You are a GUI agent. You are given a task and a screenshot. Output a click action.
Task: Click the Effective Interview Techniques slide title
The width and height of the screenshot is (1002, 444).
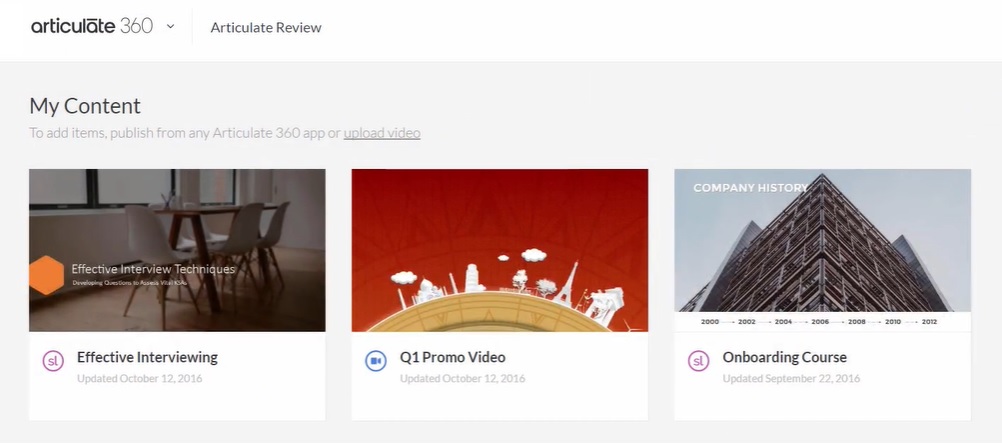153,269
